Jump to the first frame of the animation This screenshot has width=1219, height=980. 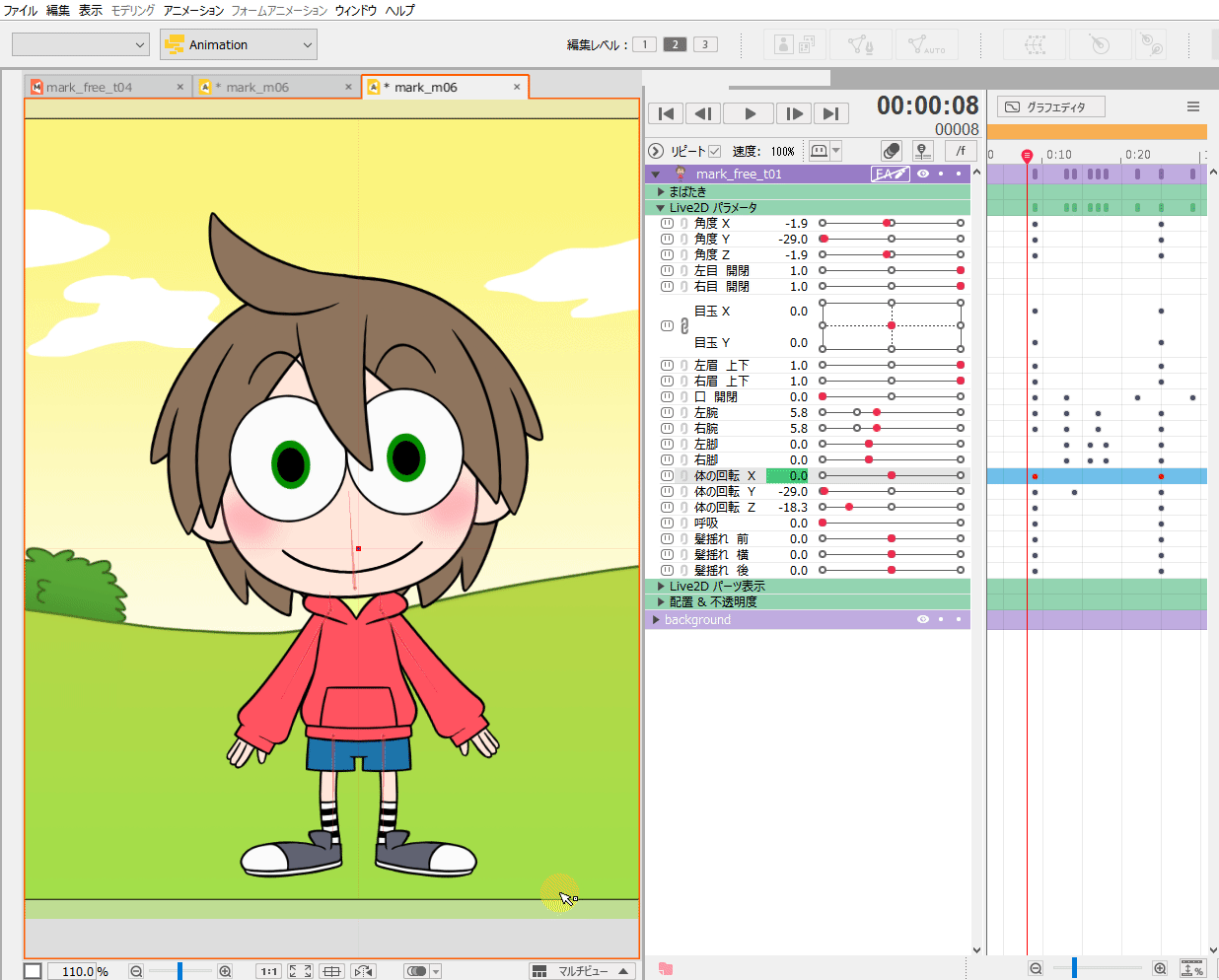point(666,113)
